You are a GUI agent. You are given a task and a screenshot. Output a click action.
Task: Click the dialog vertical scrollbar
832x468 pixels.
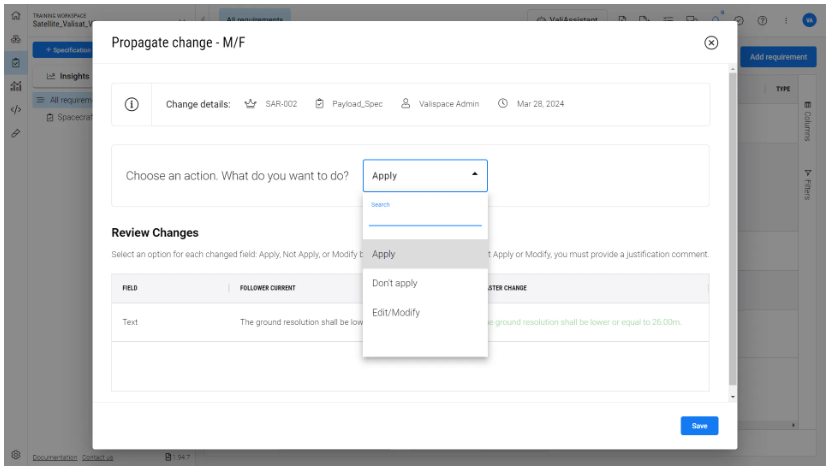[x=732, y=229]
